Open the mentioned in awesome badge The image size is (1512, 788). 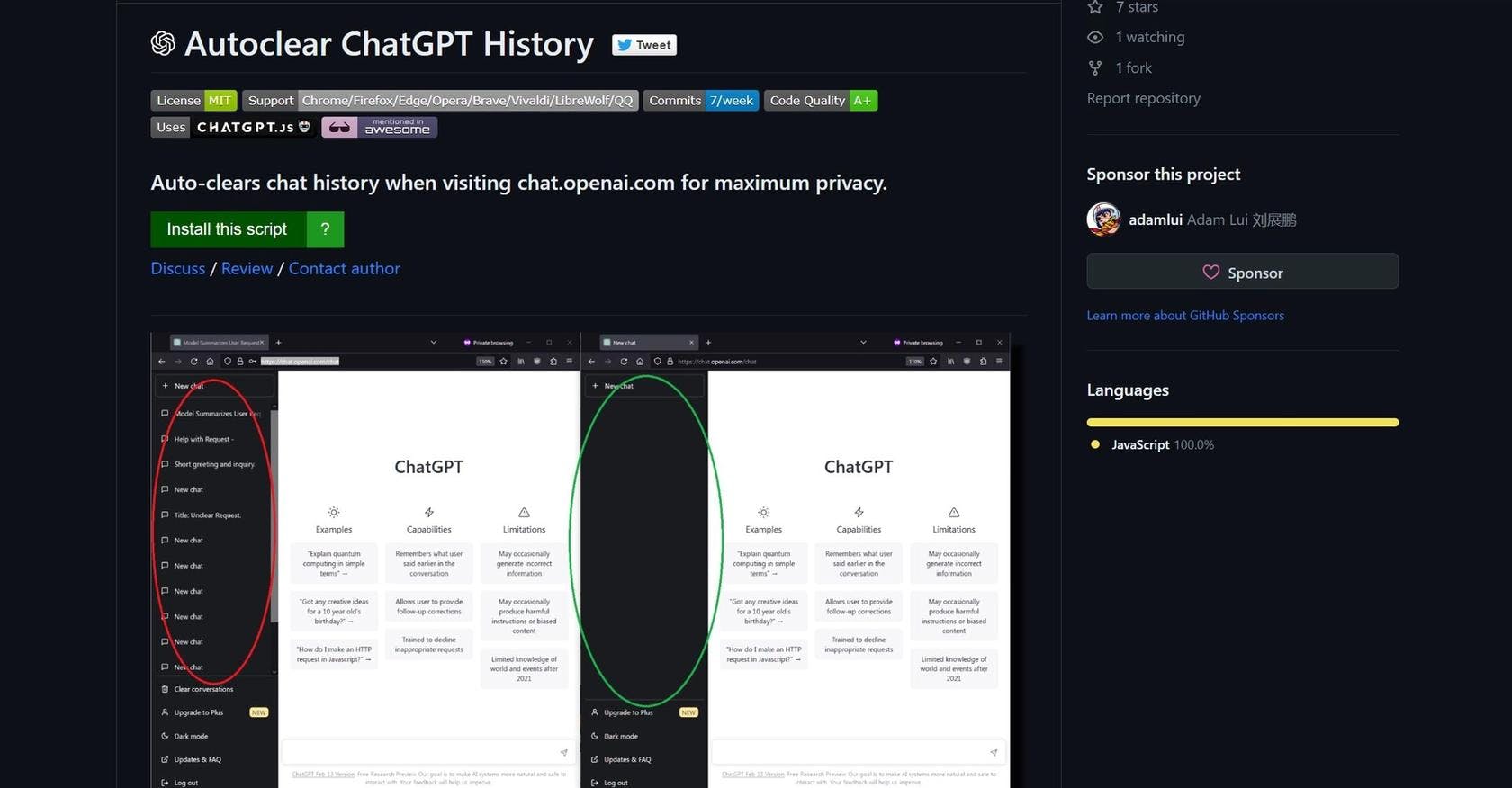coord(379,128)
